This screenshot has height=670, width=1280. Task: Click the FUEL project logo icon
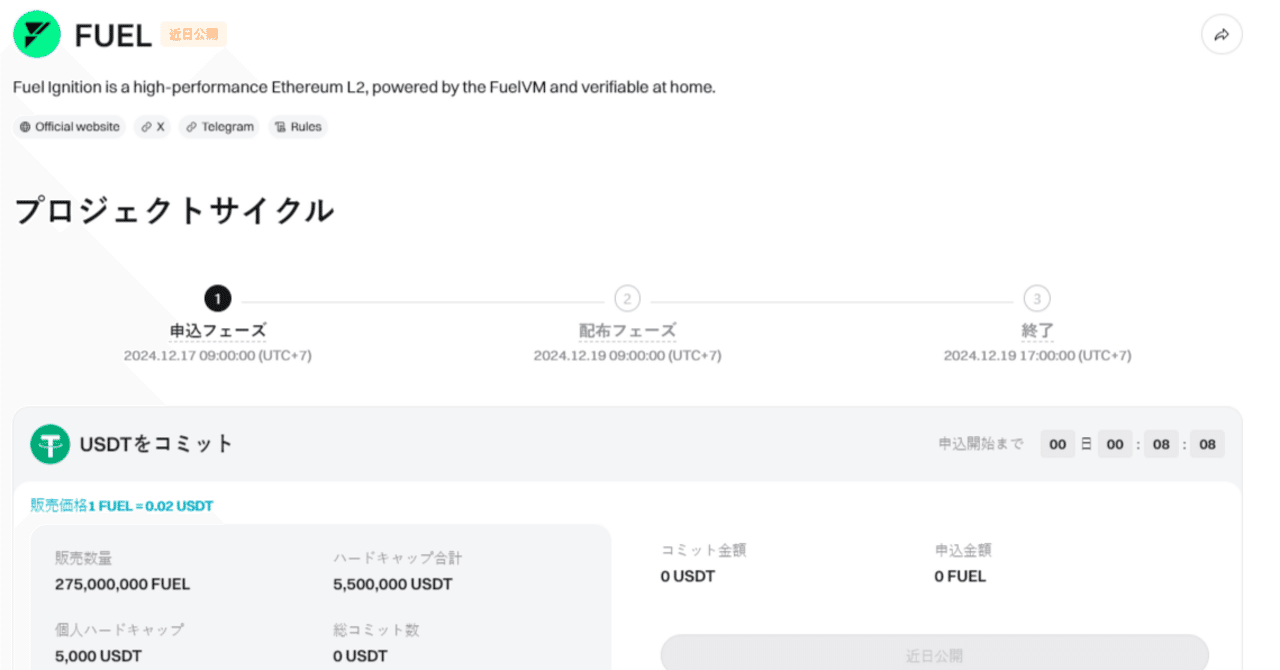tap(36, 33)
